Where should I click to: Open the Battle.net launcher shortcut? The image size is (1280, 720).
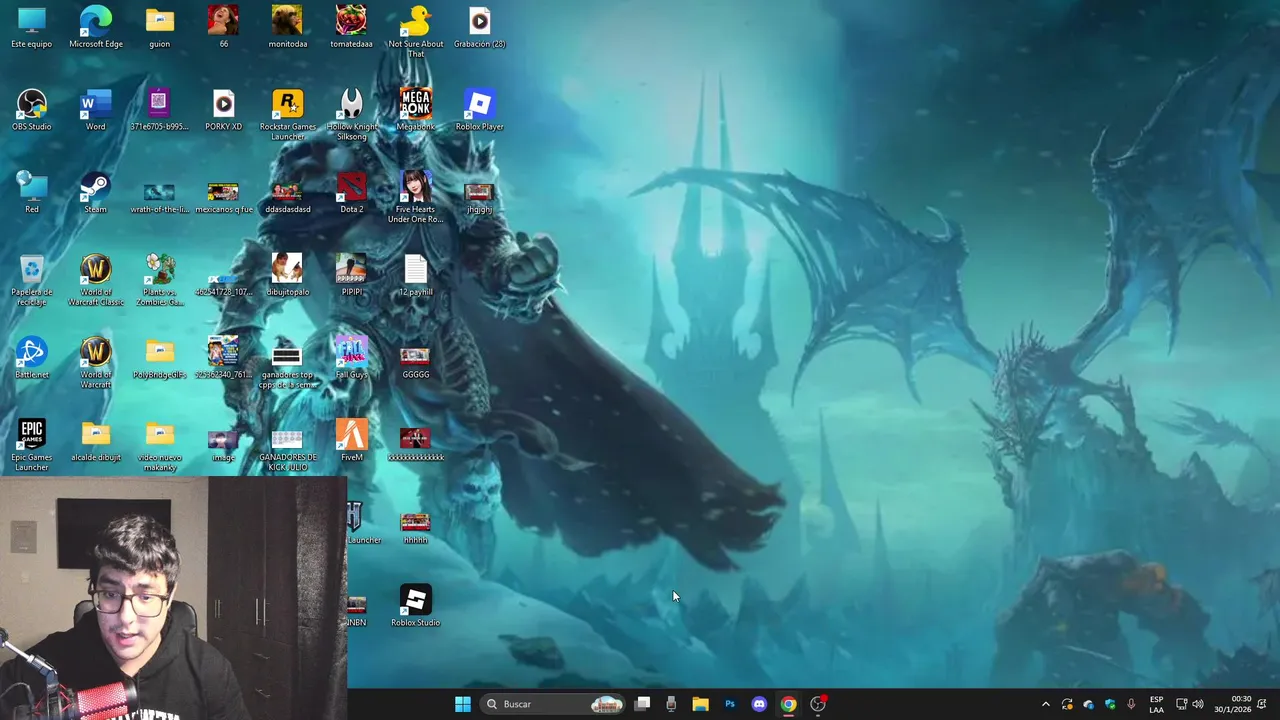click(x=32, y=358)
